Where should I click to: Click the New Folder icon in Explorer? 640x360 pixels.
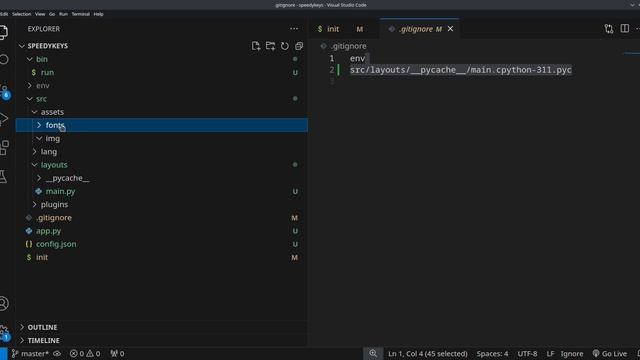[x=270, y=46]
